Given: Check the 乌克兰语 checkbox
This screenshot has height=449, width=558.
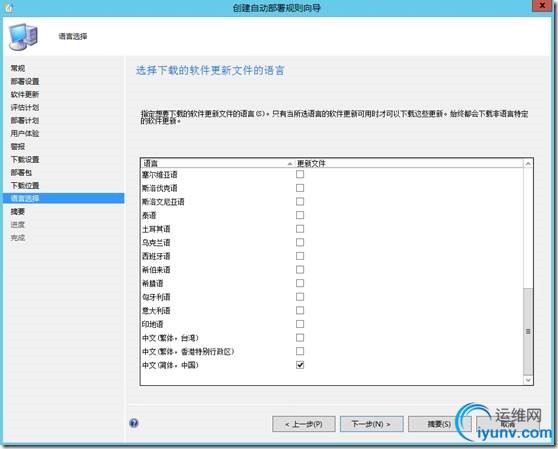Looking at the screenshot, I should [x=300, y=242].
